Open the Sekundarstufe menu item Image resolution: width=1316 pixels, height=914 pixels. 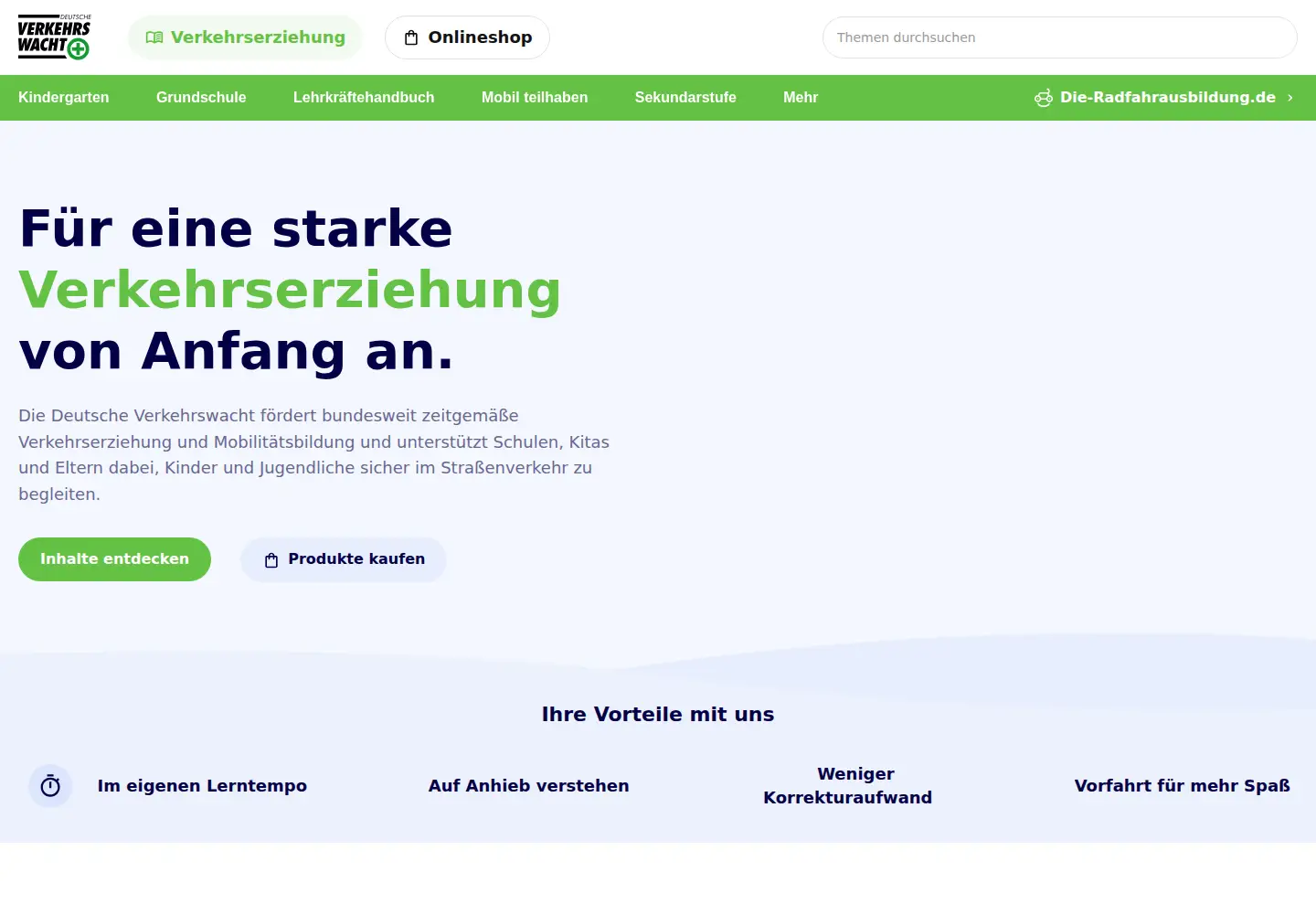click(x=685, y=98)
